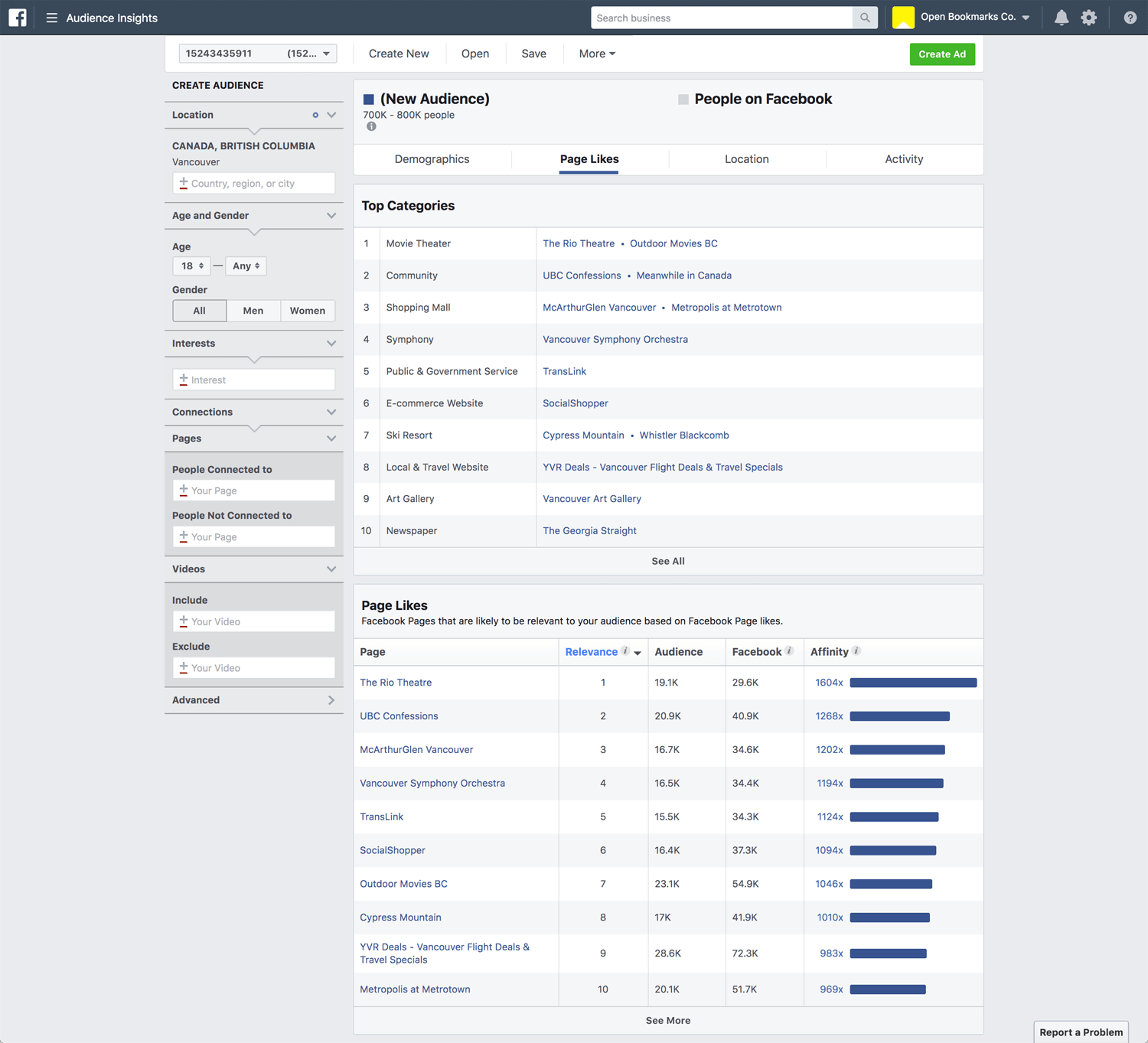The height and width of the screenshot is (1043, 1148).
Task: Click Open in the toolbar
Action: coord(475,54)
